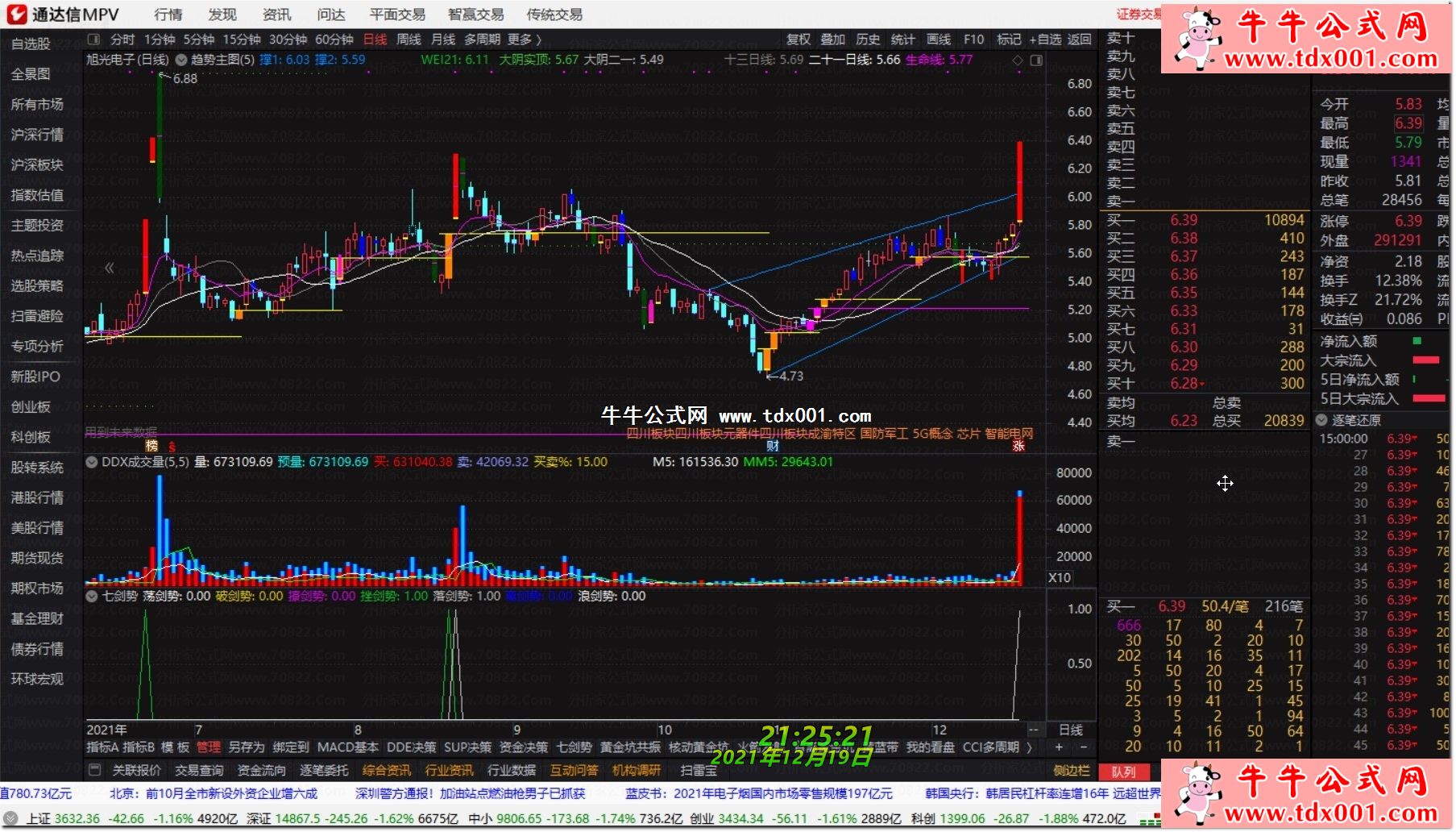
Task: Click the 涨 marker icon below chart
Action: click(x=1018, y=446)
